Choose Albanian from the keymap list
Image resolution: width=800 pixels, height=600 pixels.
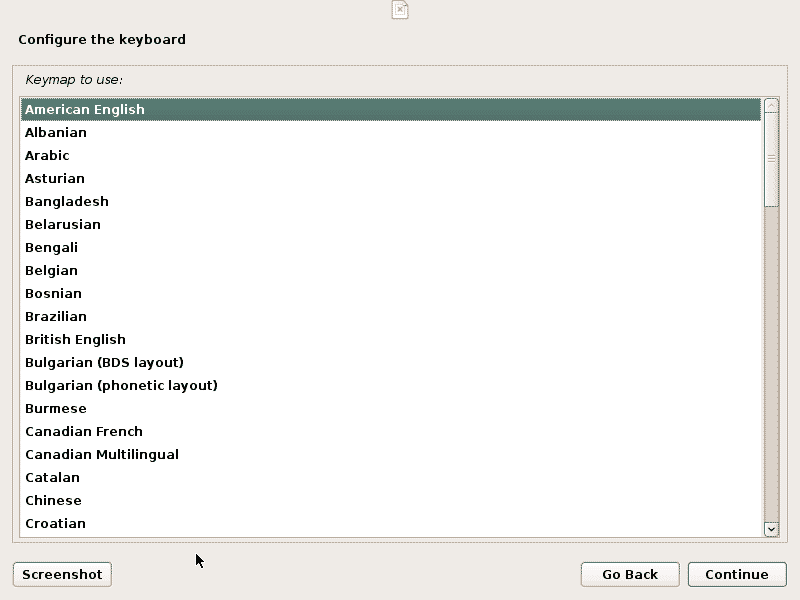pos(56,133)
